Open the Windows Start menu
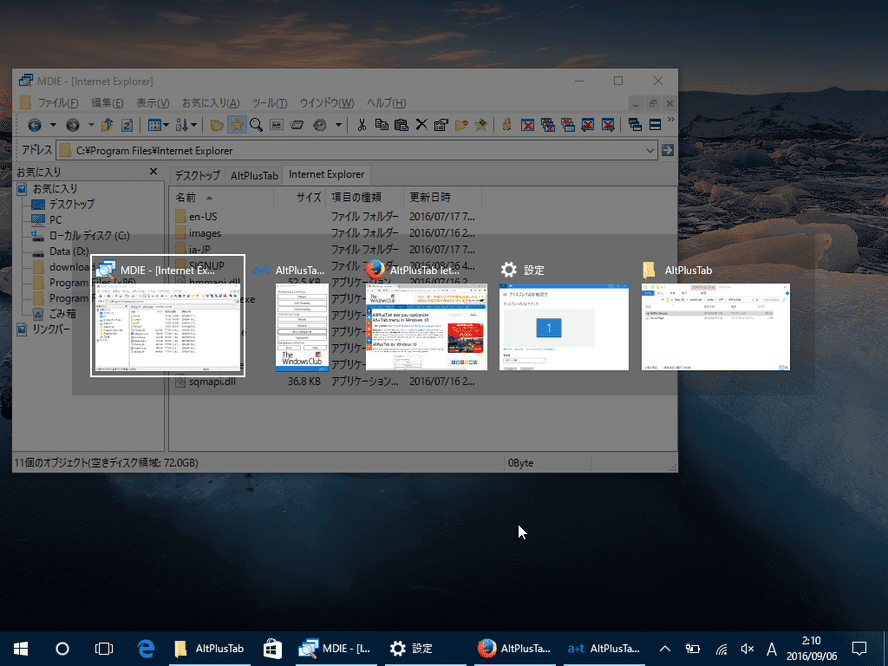This screenshot has height=666, width=888. tap(21, 648)
